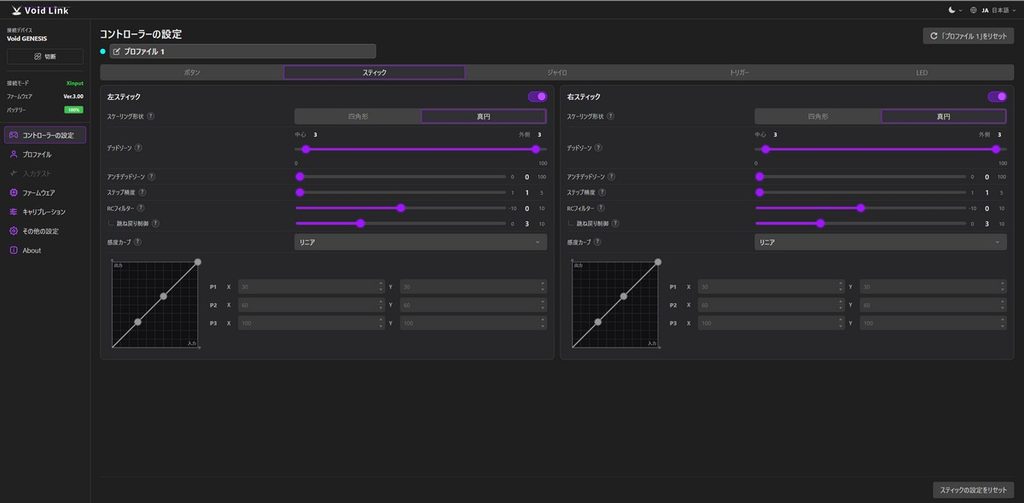This screenshot has height=503, width=1024.
Task: Click the globe language icon
Action: click(974, 10)
